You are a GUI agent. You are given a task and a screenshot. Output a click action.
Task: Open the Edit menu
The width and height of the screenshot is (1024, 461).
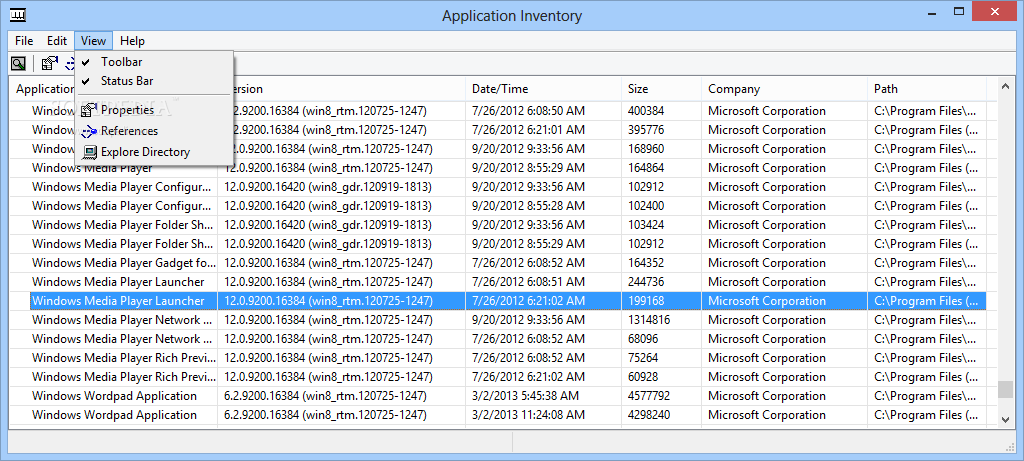tap(57, 40)
